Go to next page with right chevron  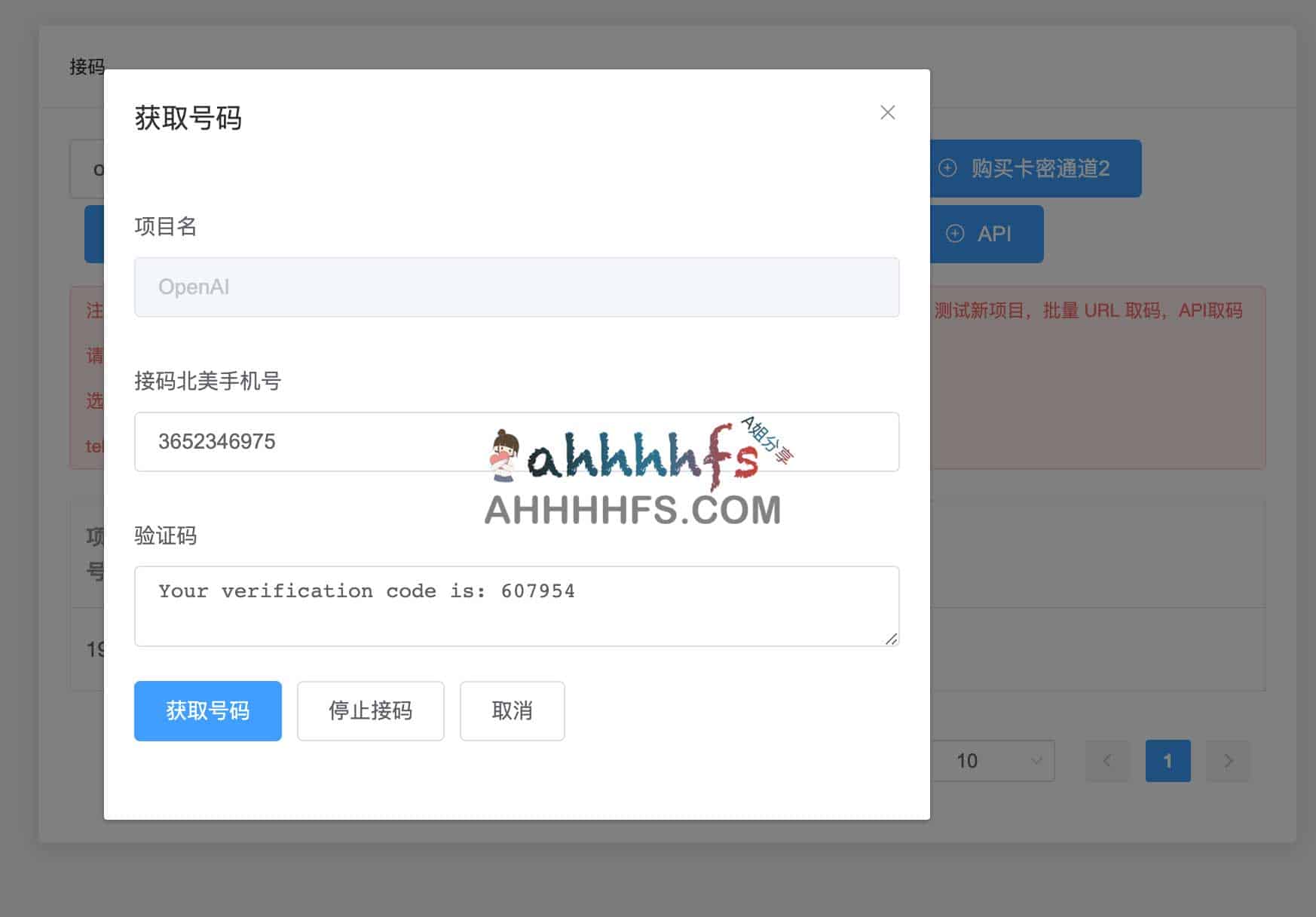point(1228,761)
